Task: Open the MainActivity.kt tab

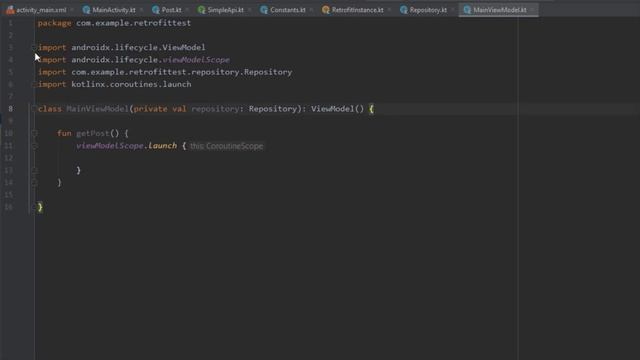Action: pyautogui.click(x=113, y=10)
